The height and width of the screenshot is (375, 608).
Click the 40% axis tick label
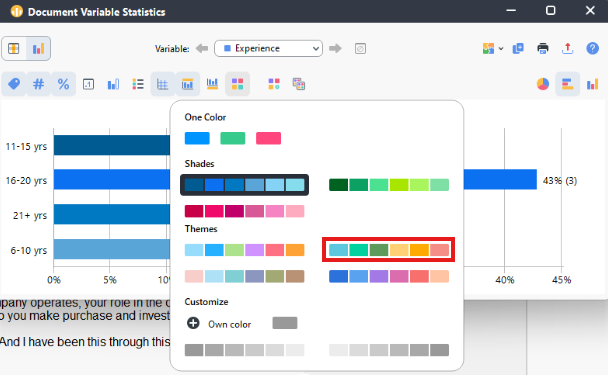click(504, 280)
